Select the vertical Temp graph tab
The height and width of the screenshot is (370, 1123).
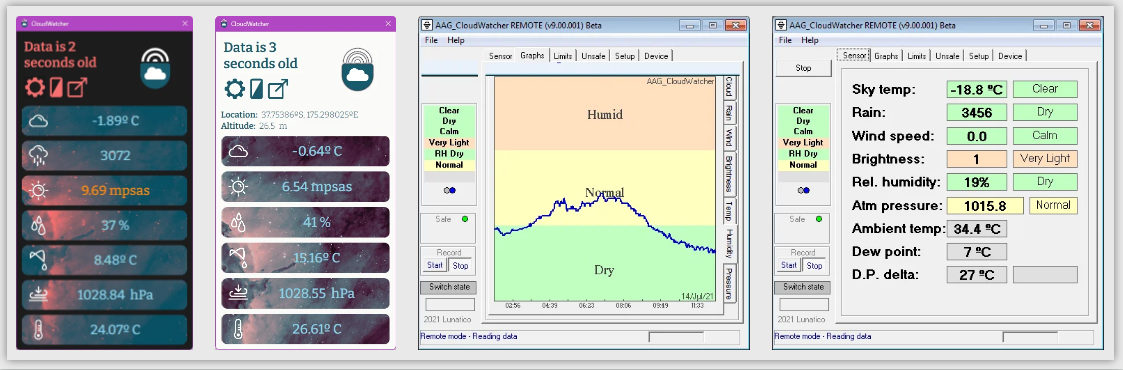pos(729,210)
